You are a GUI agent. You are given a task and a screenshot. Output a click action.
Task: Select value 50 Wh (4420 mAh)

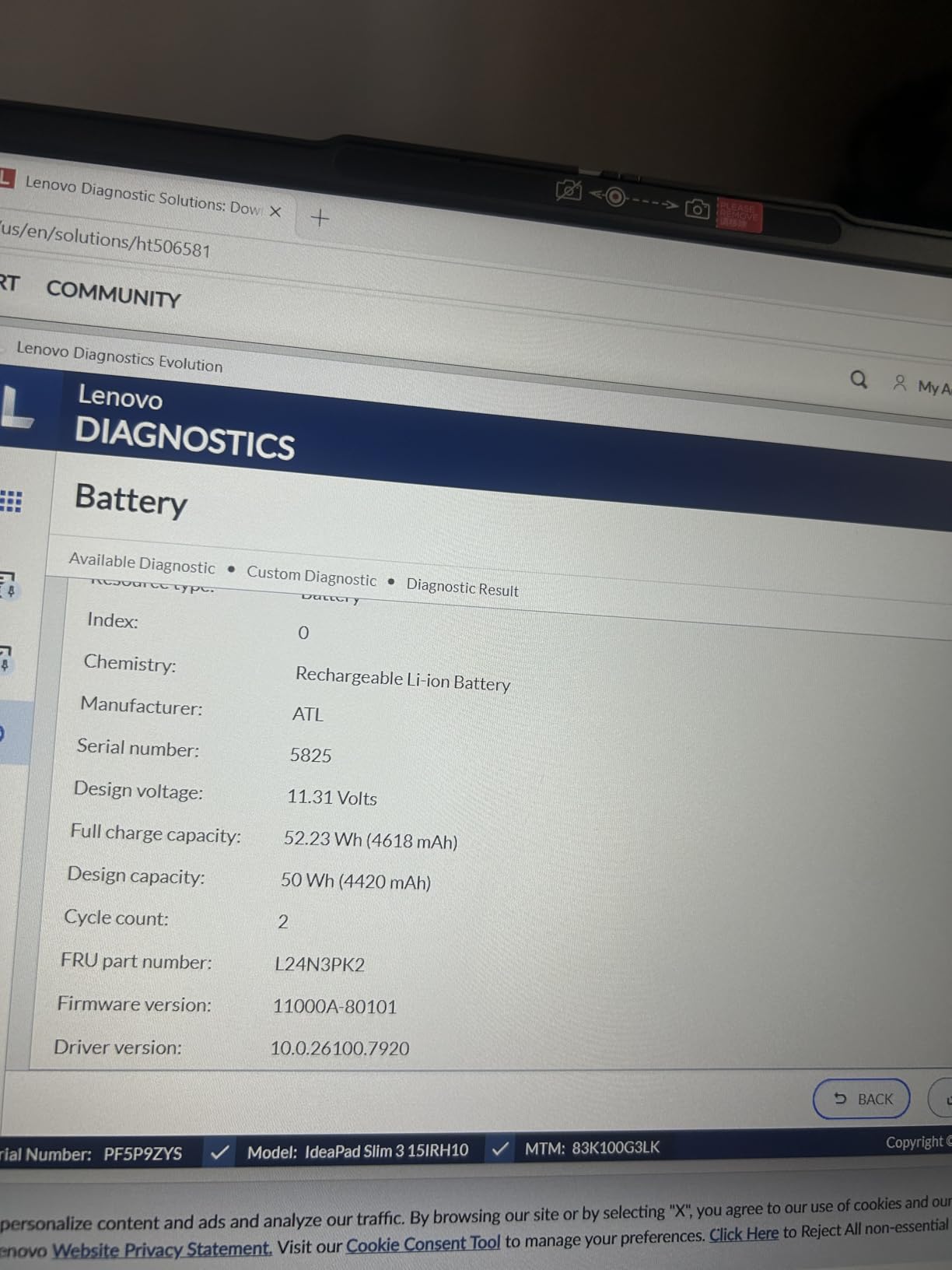[x=355, y=881]
